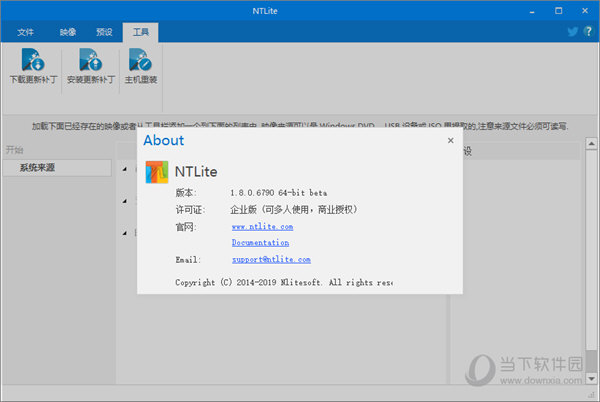Viewport: 600px width, 402px height.
Task: Click the support@ntlite.com email link
Action: [271, 260]
